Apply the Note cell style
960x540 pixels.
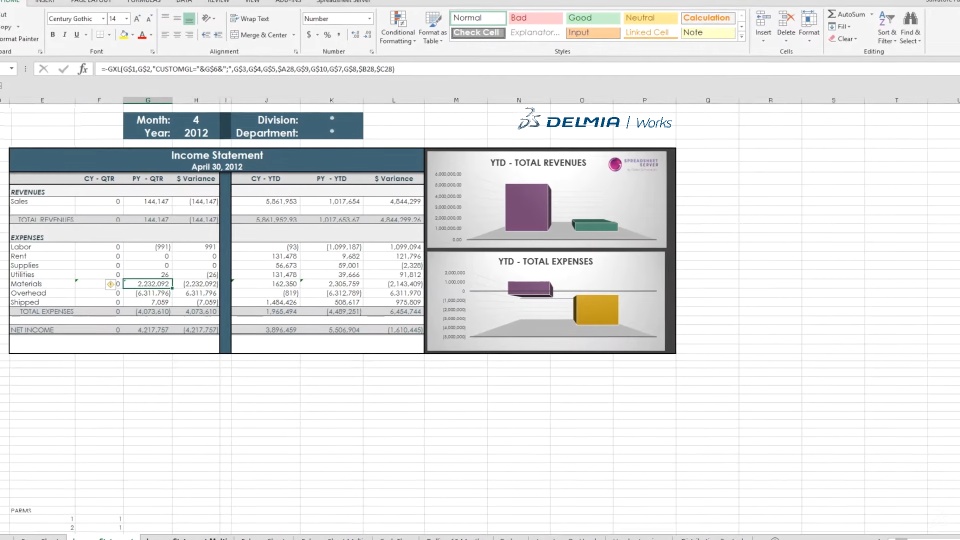click(707, 32)
